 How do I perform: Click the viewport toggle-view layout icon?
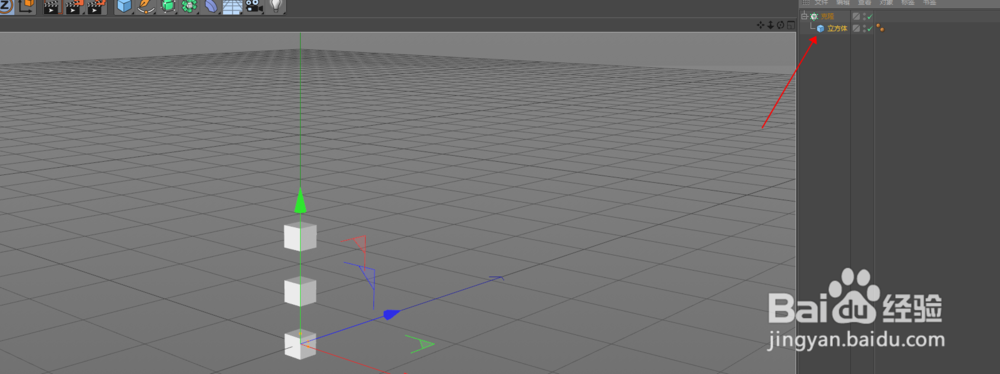[791, 25]
